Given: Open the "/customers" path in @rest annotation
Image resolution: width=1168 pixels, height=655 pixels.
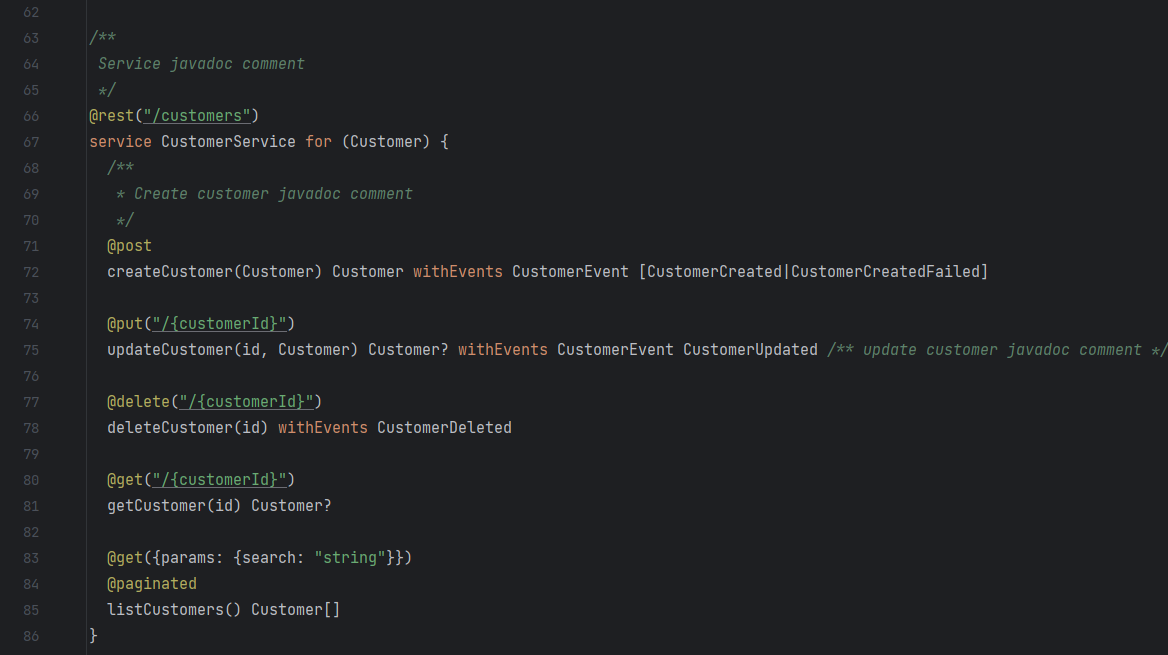Looking at the screenshot, I should pos(197,116).
